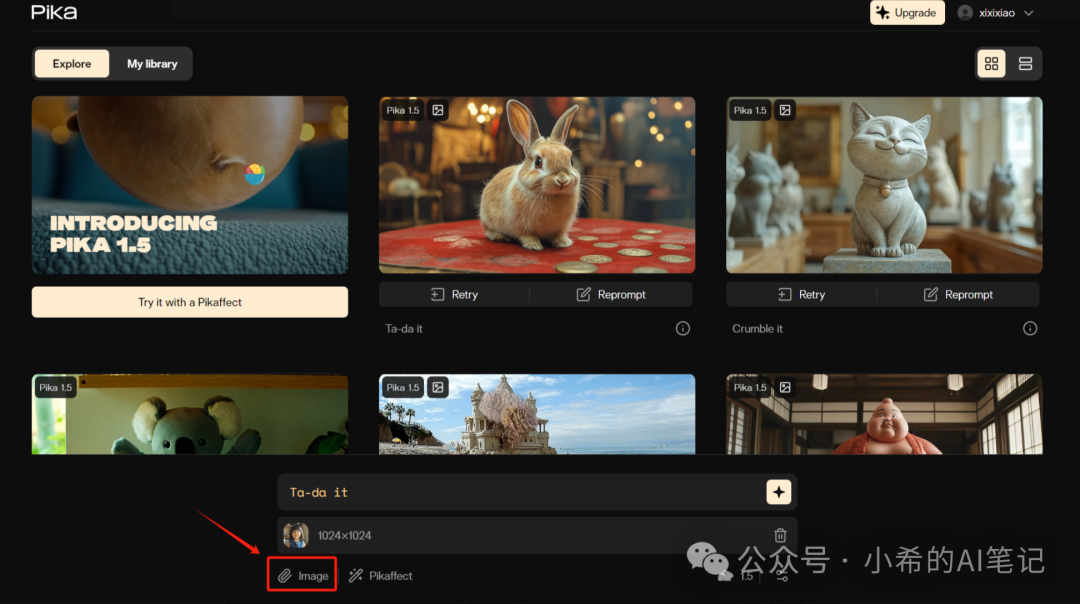1080x604 pixels.
Task: Click the image icon on rabbit video
Action: click(438, 110)
